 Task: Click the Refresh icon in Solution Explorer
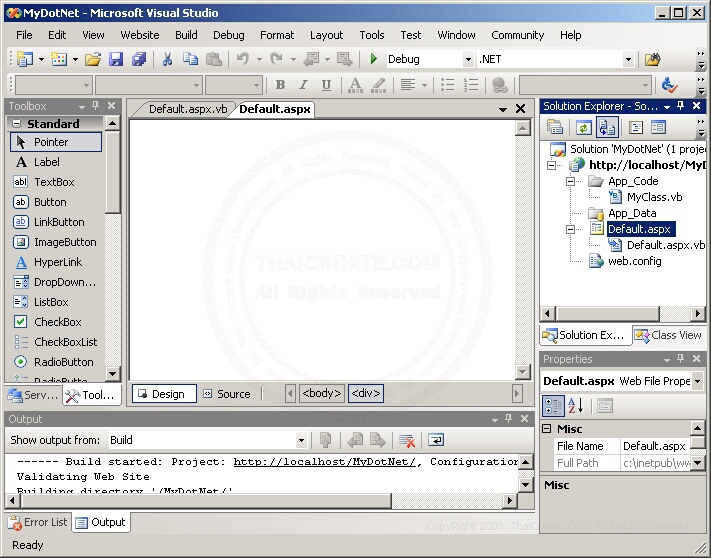[x=584, y=128]
